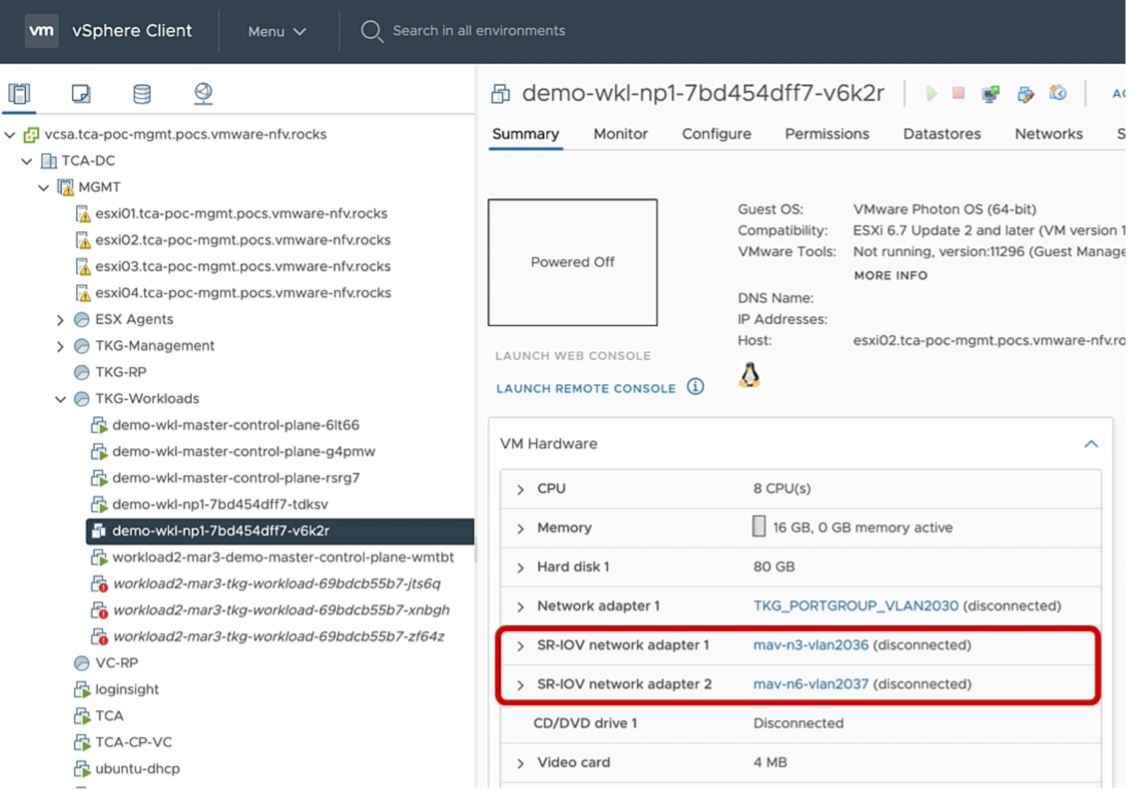1130x791 pixels.
Task: Power on the VM with green play icon
Action: tap(931, 94)
